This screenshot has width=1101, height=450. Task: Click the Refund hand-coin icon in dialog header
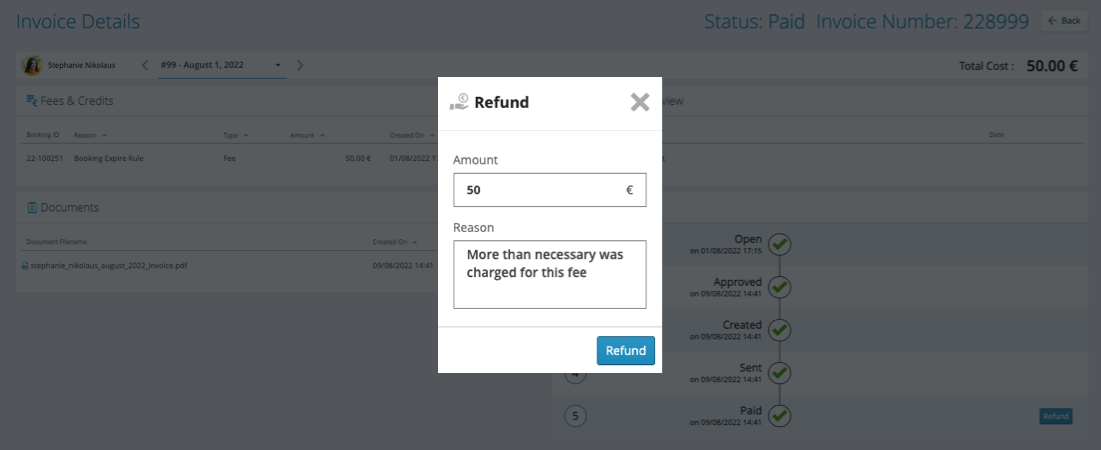click(459, 101)
